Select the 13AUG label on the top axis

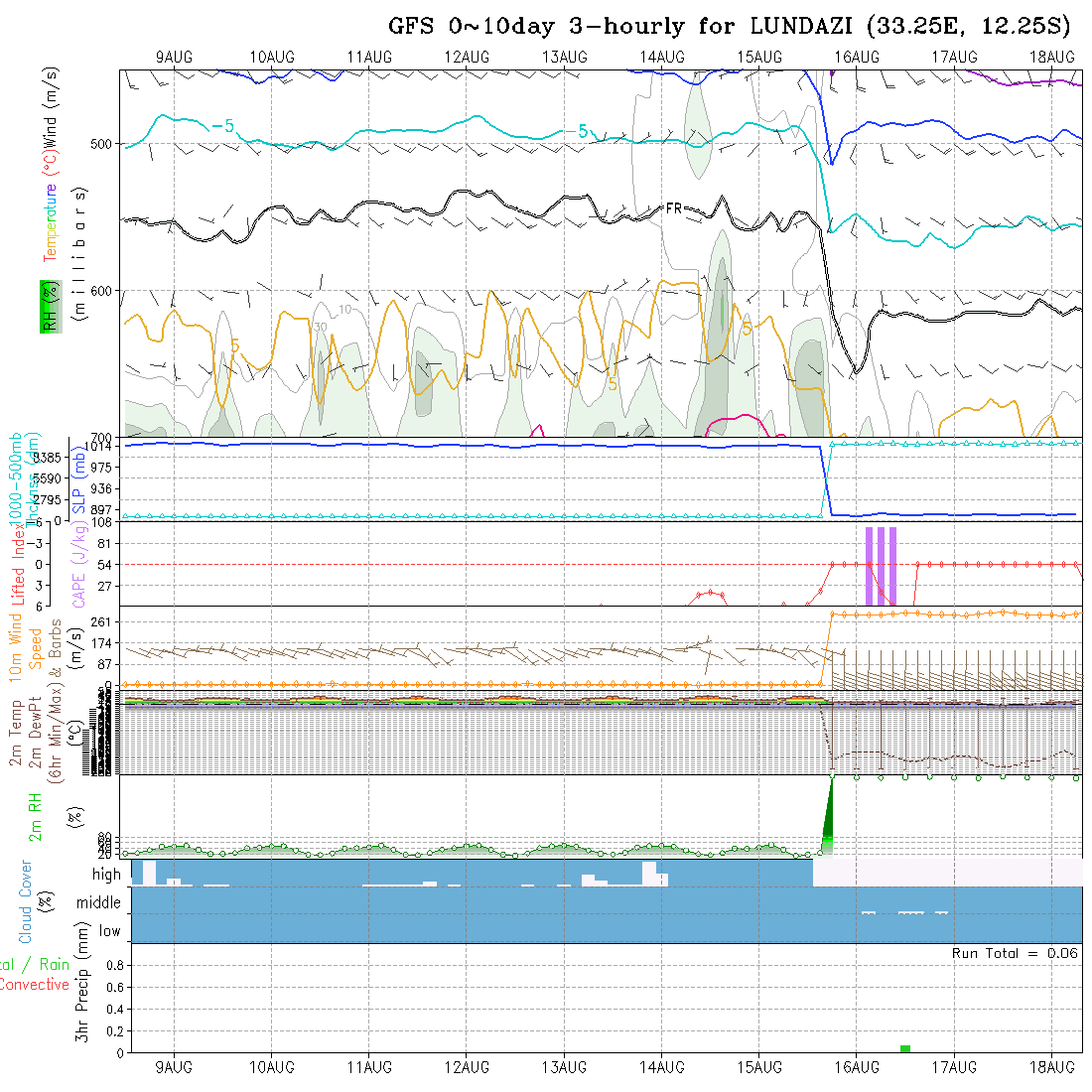click(564, 58)
